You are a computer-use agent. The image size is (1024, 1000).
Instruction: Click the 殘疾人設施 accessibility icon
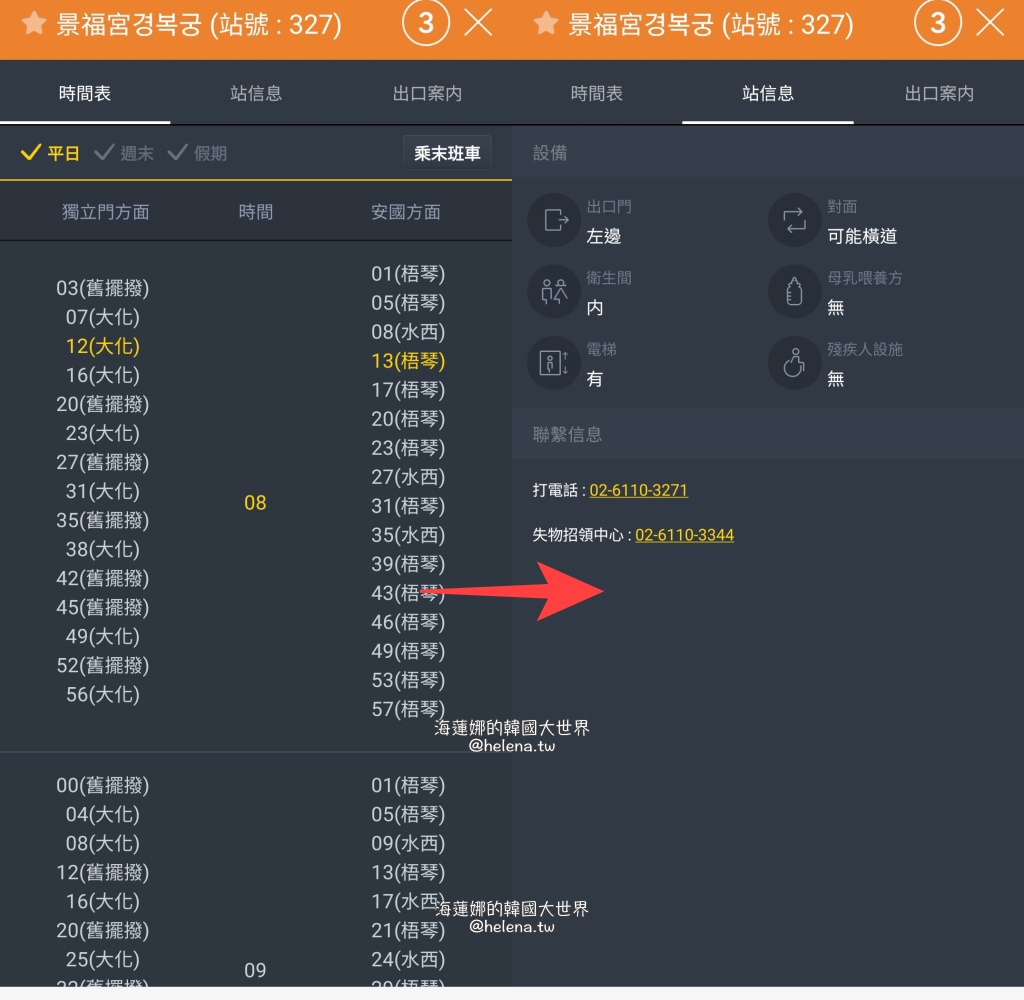tap(793, 363)
